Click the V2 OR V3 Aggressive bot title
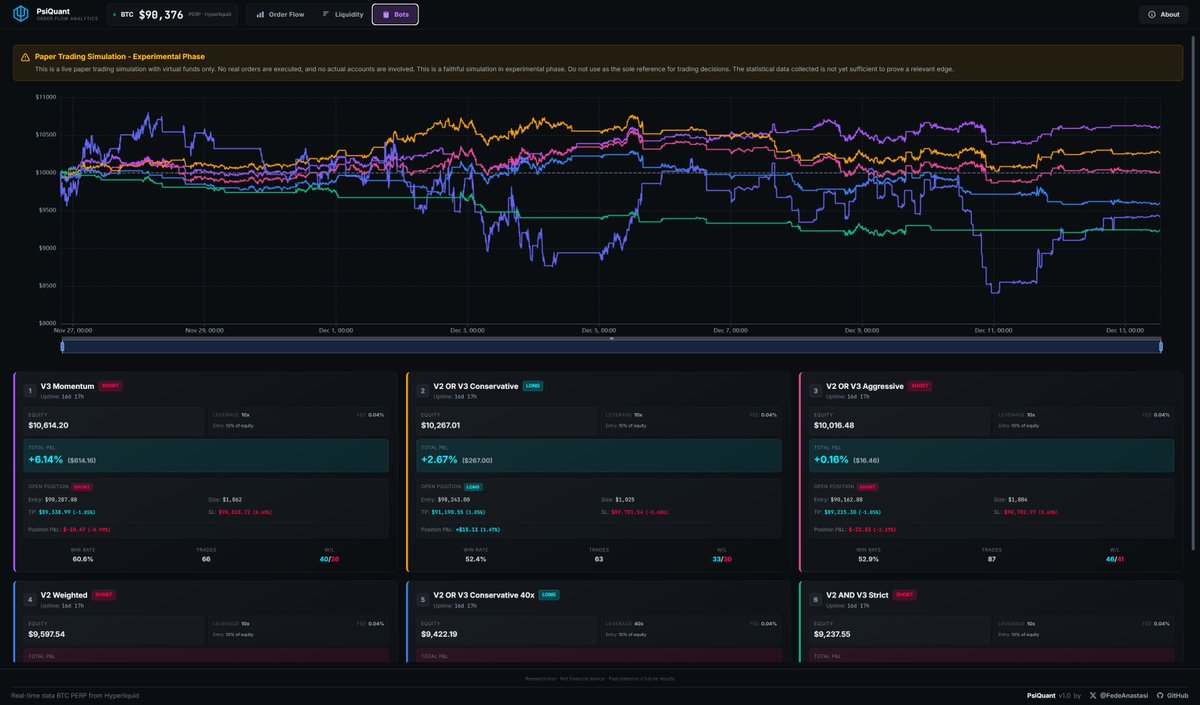The width and height of the screenshot is (1200, 705). 865,386
